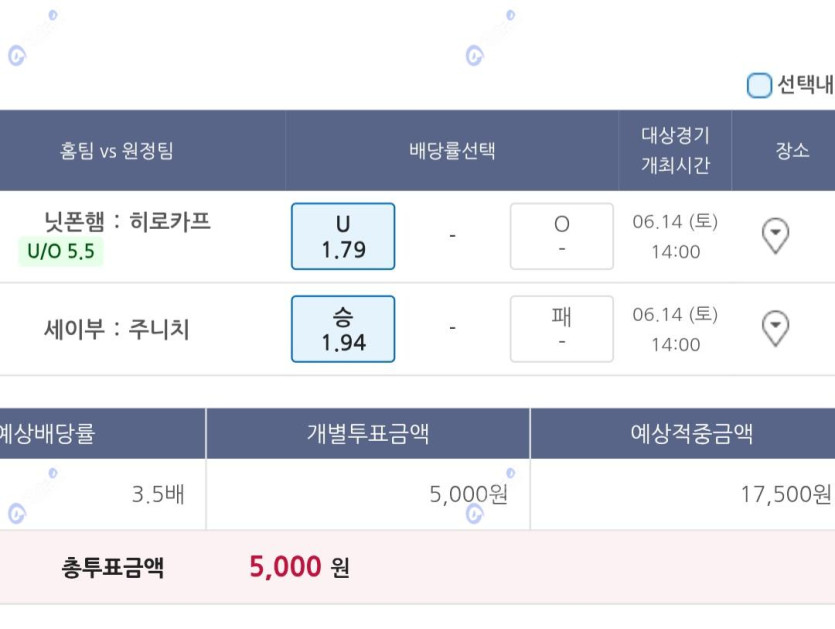Toggle the 선택내 checkbox
This screenshot has height=629, width=835.
[759, 85]
